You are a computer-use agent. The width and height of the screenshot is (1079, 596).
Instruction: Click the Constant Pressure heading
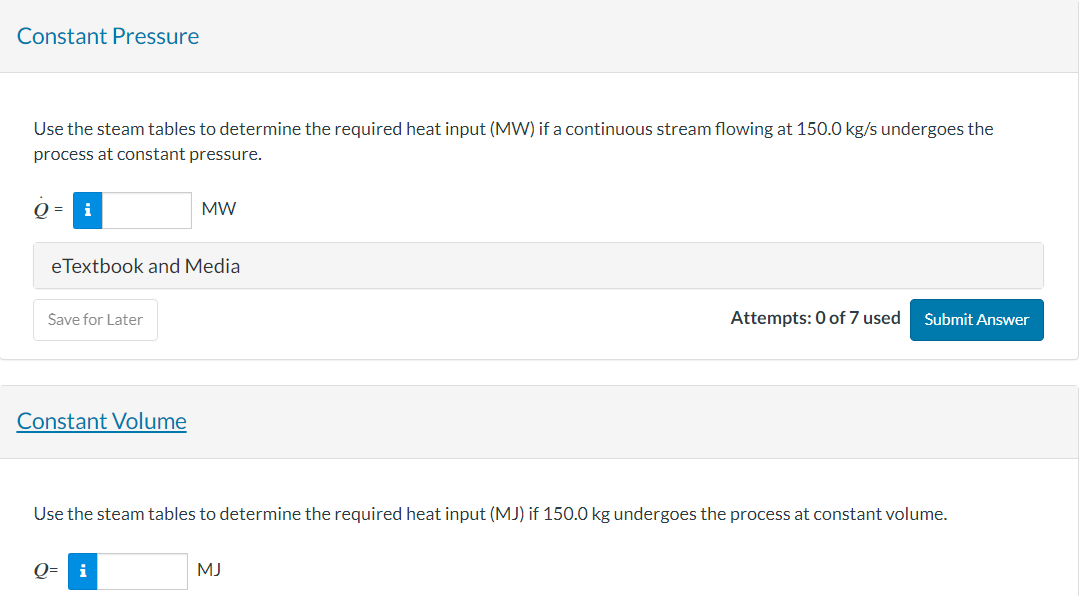click(x=108, y=36)
